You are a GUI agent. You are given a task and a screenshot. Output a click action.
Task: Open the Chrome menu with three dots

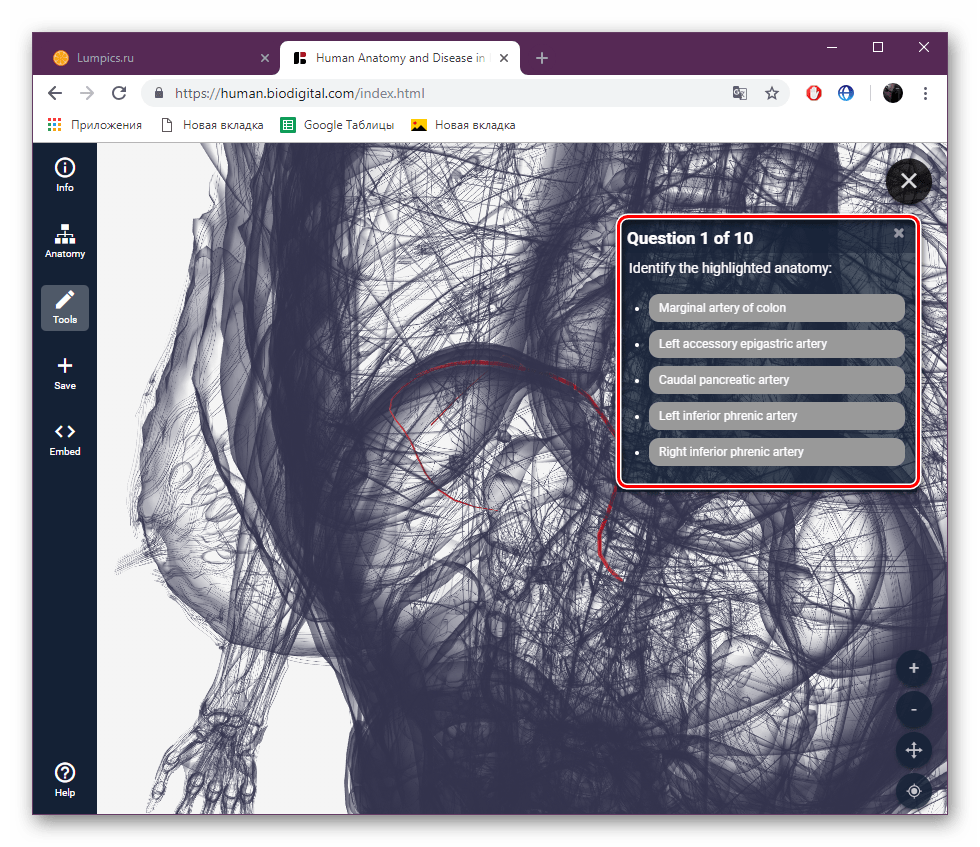coord(925,93)
